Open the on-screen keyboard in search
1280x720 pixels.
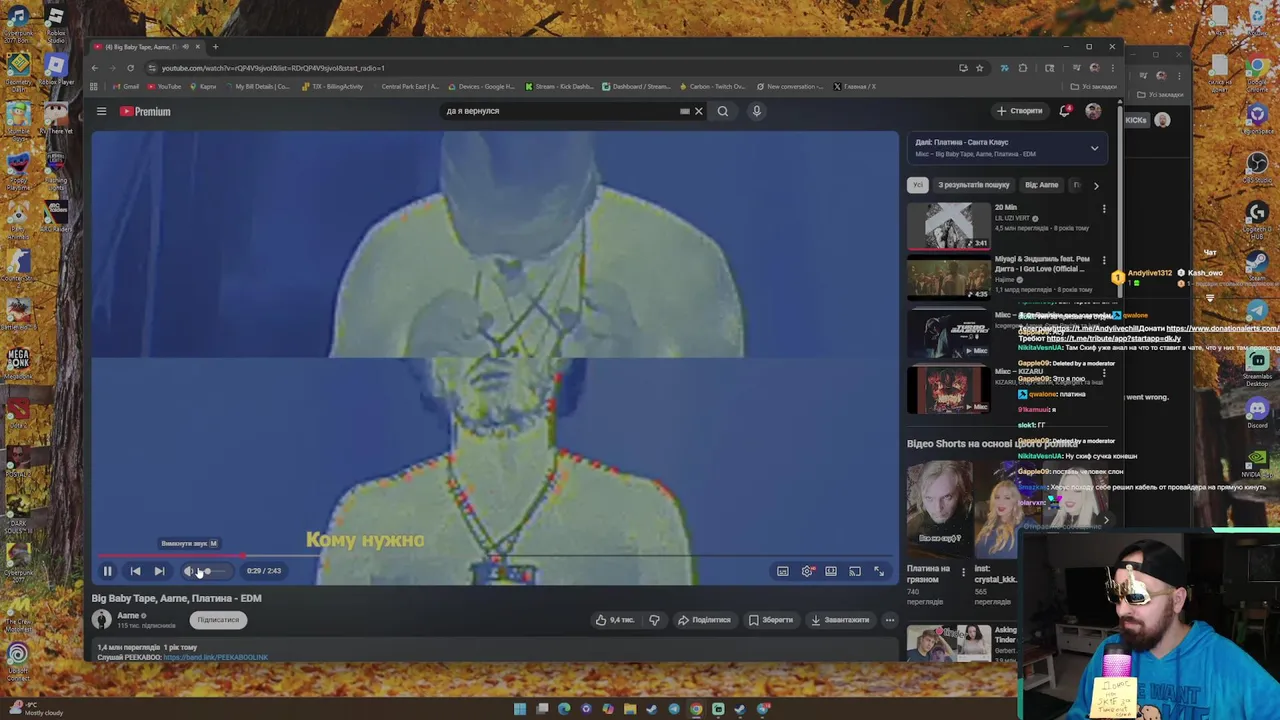[x=684, y=111]
